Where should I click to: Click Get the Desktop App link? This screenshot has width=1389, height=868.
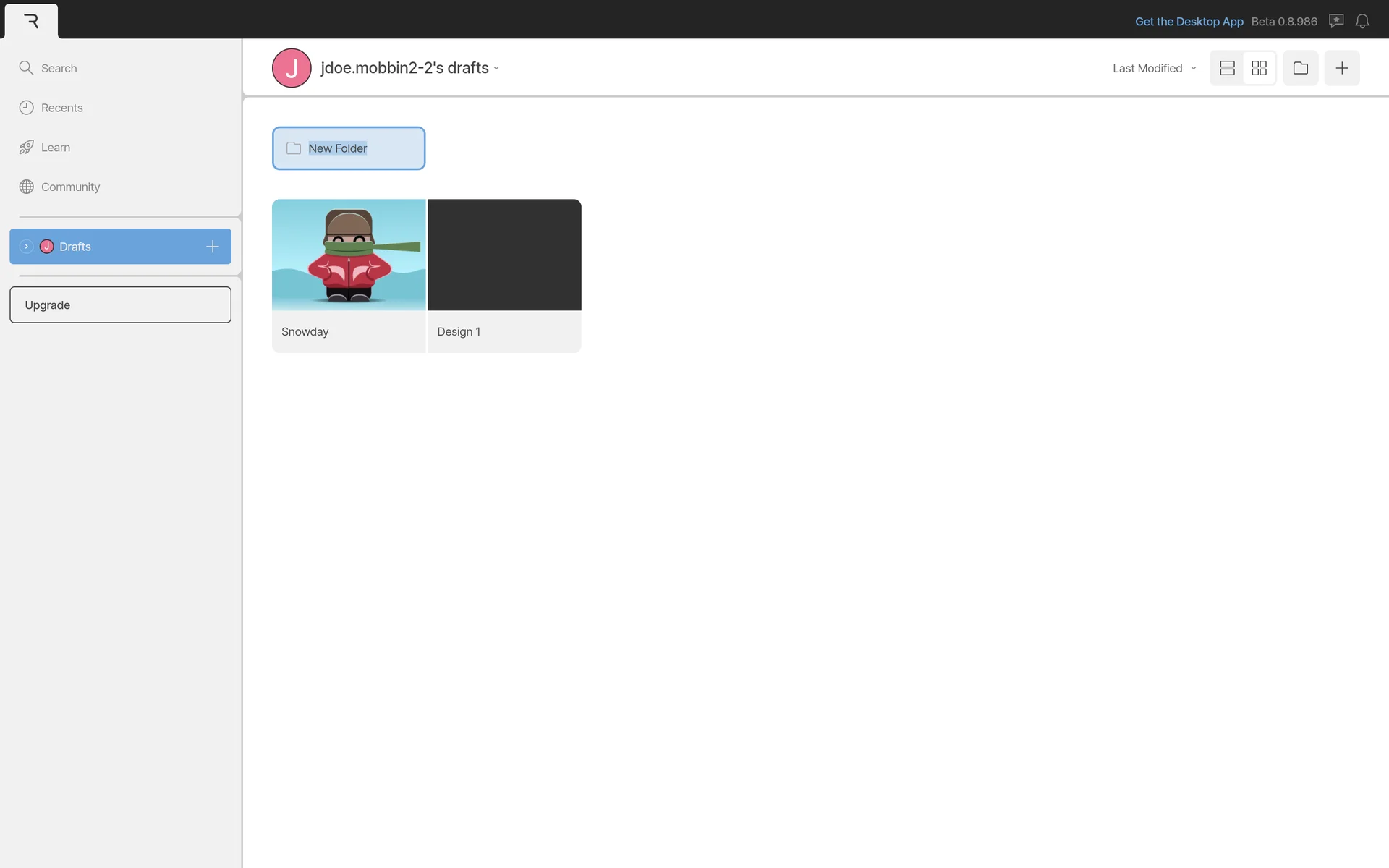(1189, 21)
